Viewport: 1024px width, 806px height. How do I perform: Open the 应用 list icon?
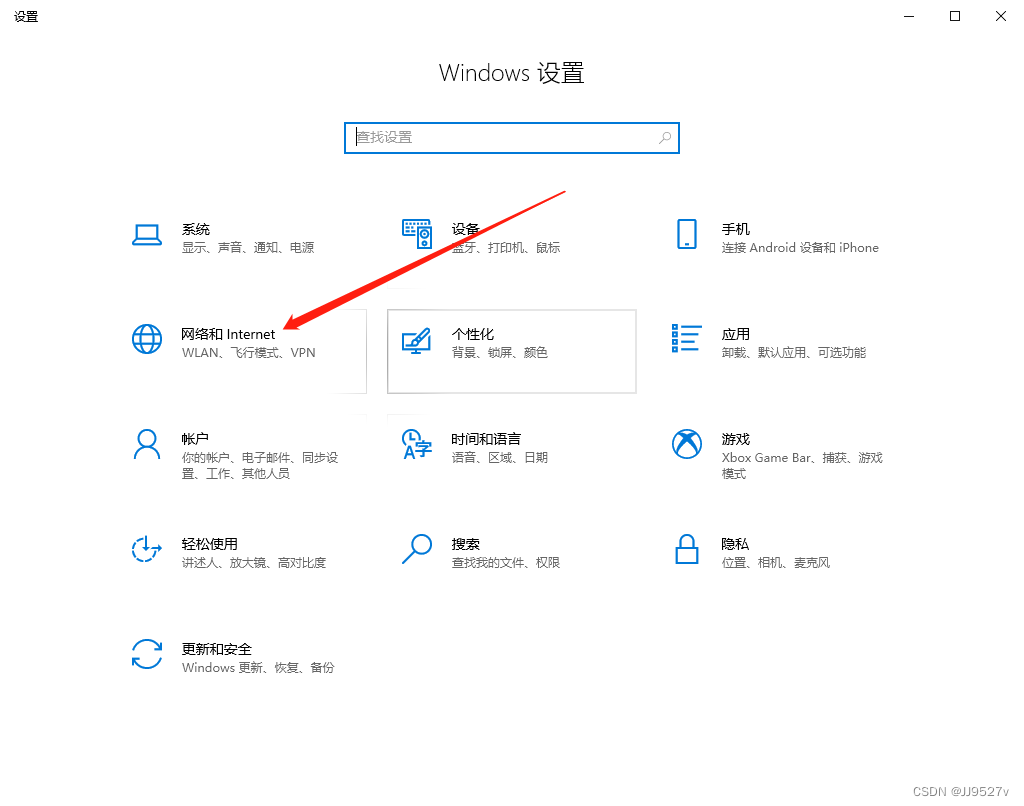coord(686,338)
